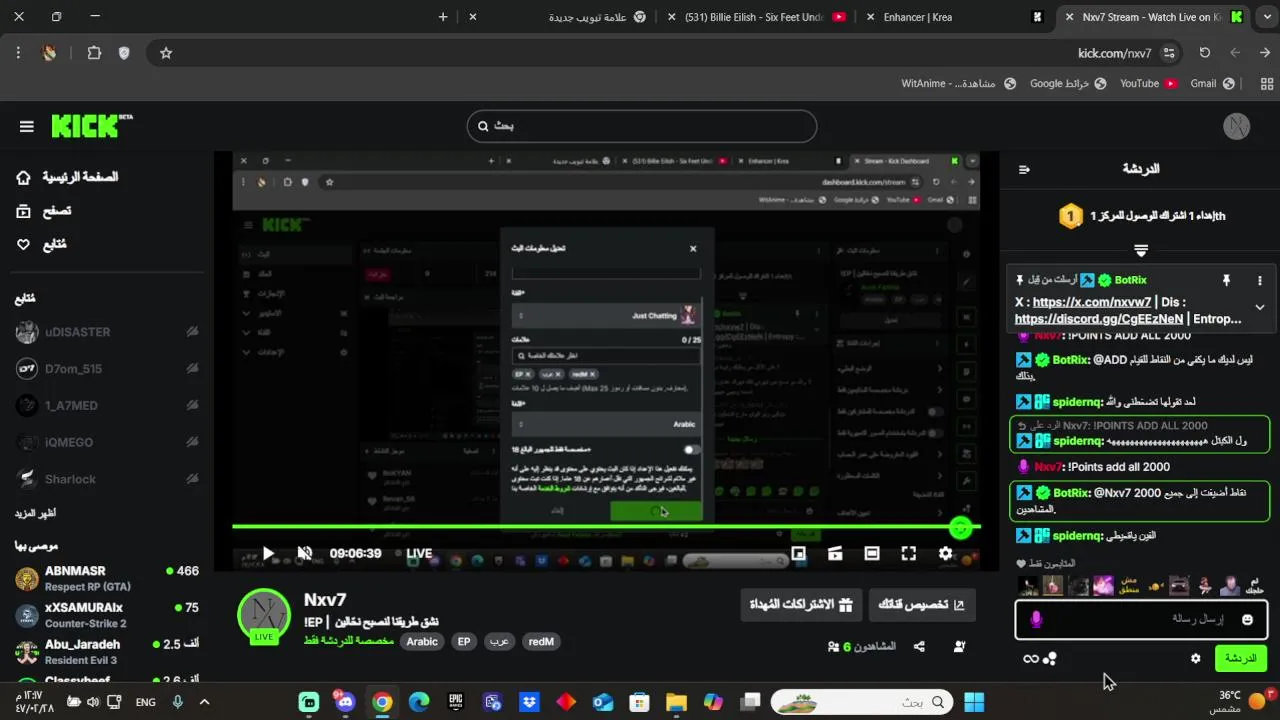Send message with الدردشة button

point(1240,658)
